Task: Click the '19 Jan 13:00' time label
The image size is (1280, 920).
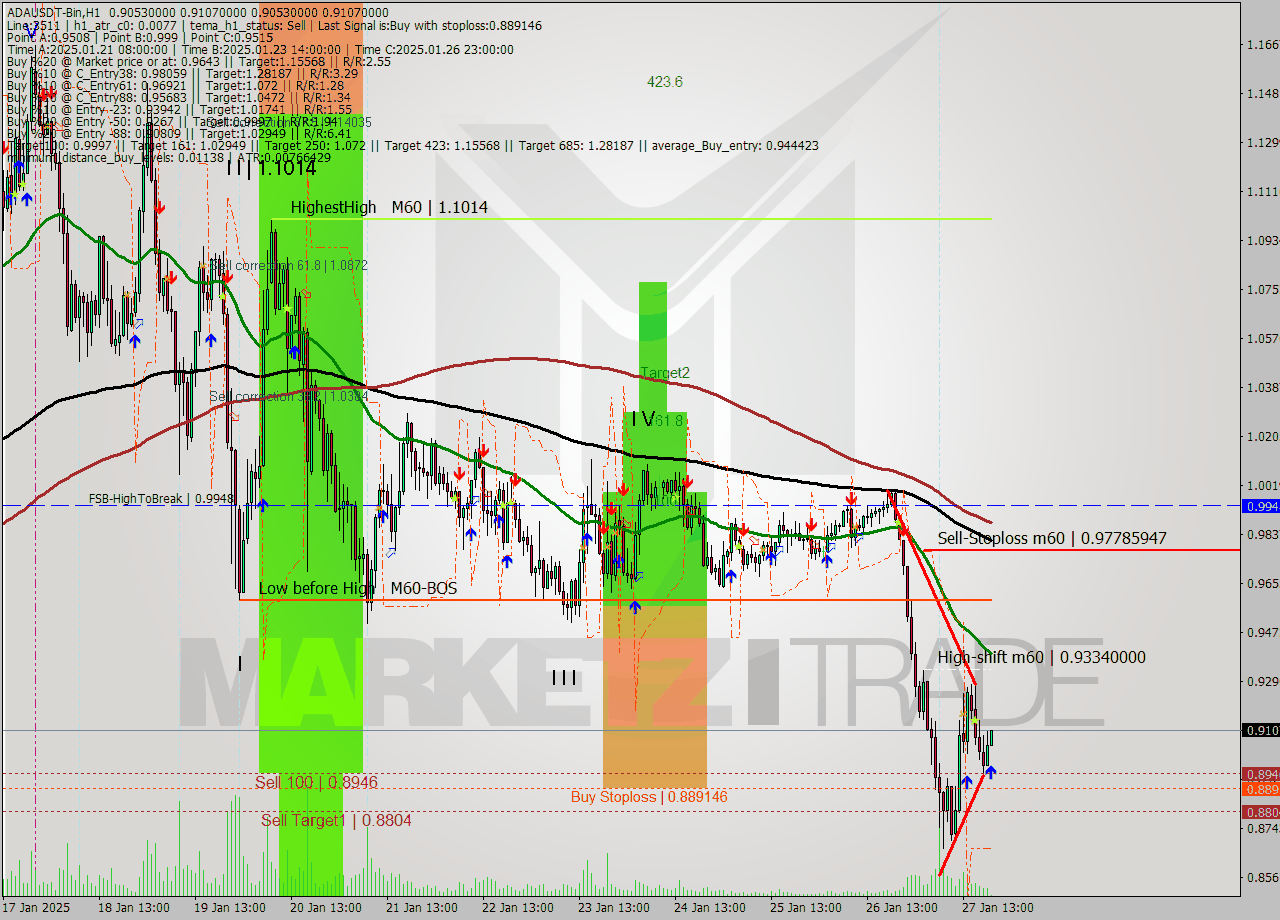Action: point(229,908)
